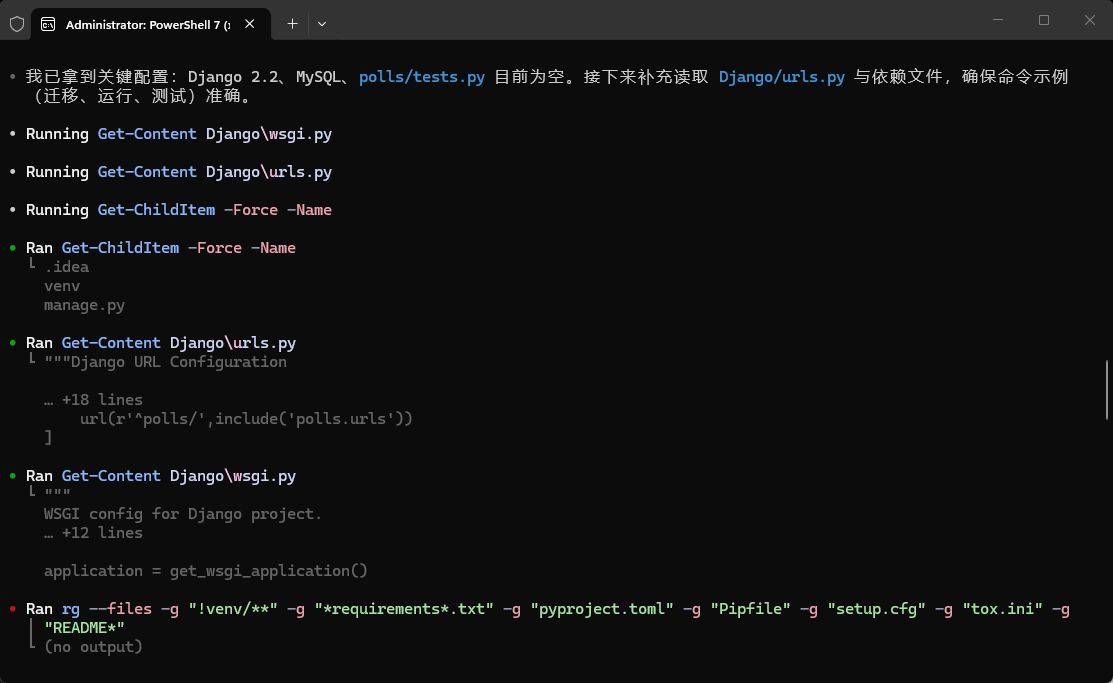The image size is (1113, 683).
Task: Open the Django/urls.py link
Action: (x=782, y=77)
